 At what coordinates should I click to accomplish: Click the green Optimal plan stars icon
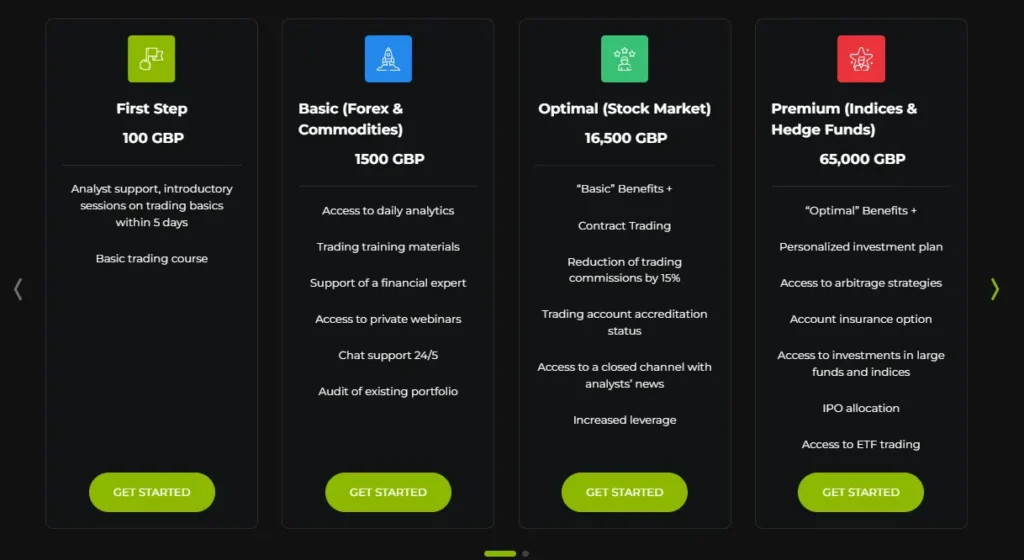(624, 59)
